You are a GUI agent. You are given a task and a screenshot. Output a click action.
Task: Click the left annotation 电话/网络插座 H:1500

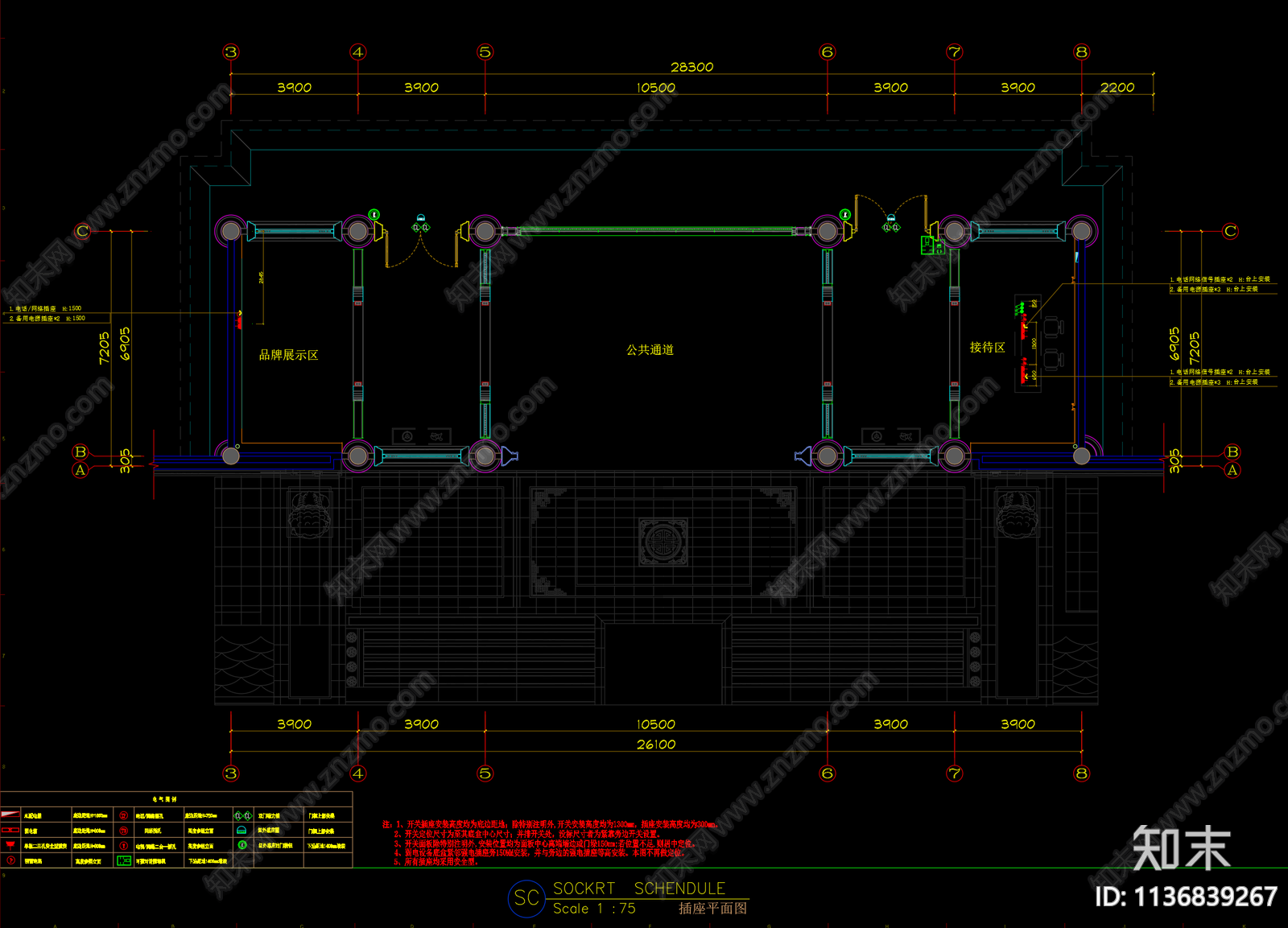click(45, 308)
